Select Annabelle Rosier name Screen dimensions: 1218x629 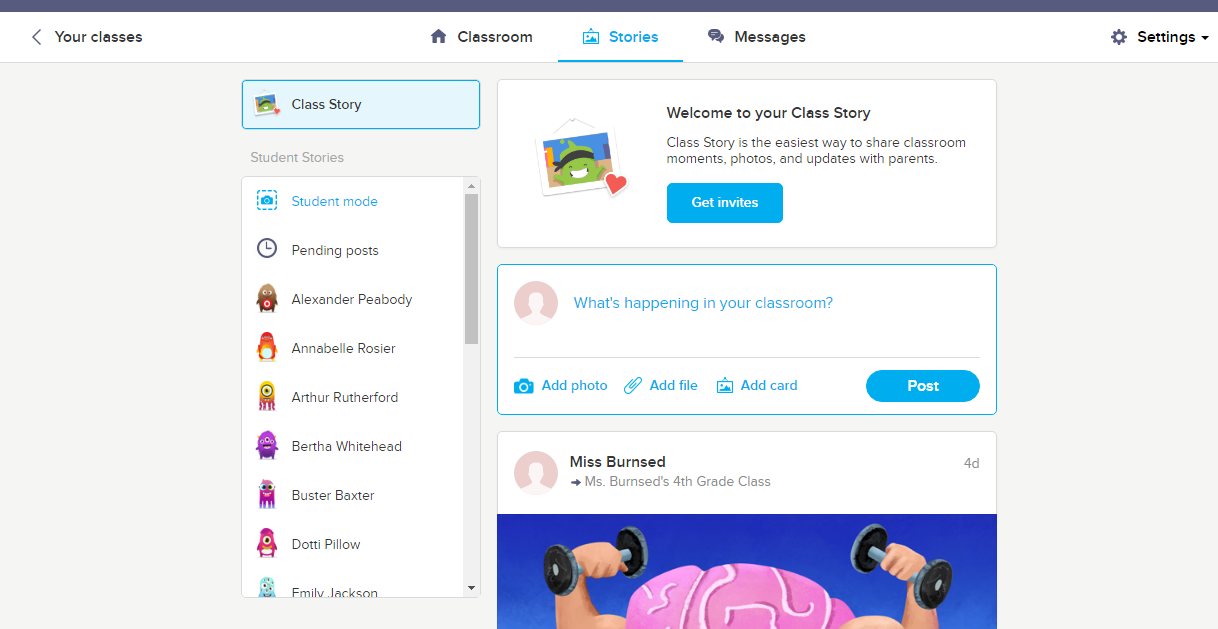[344, 348]
